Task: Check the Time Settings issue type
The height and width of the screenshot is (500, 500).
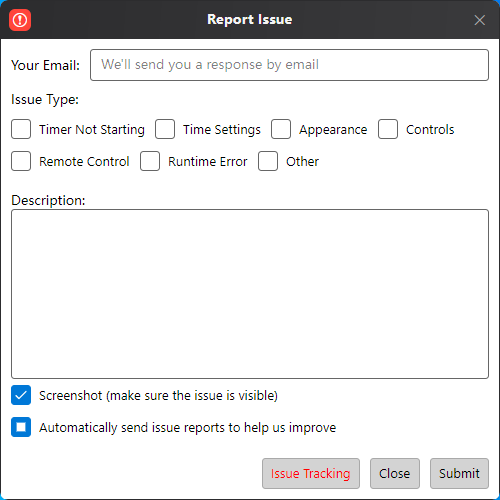Action: [165, 129]
